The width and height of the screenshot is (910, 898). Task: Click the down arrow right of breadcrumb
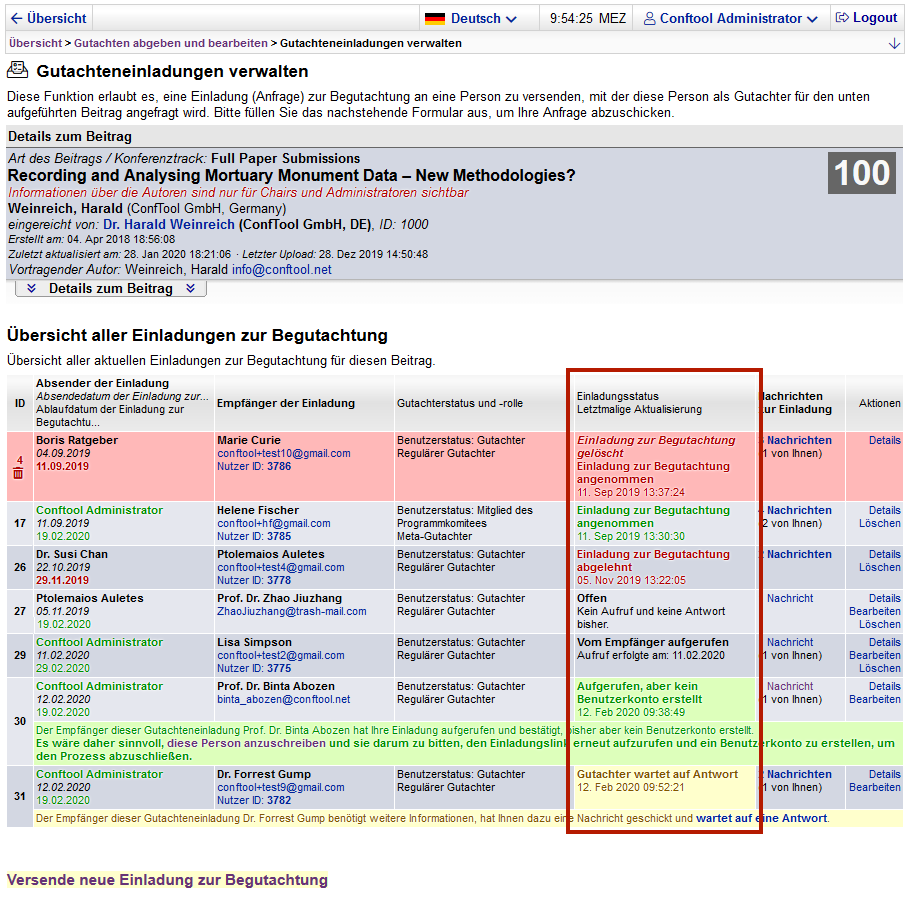coord(894,44)
